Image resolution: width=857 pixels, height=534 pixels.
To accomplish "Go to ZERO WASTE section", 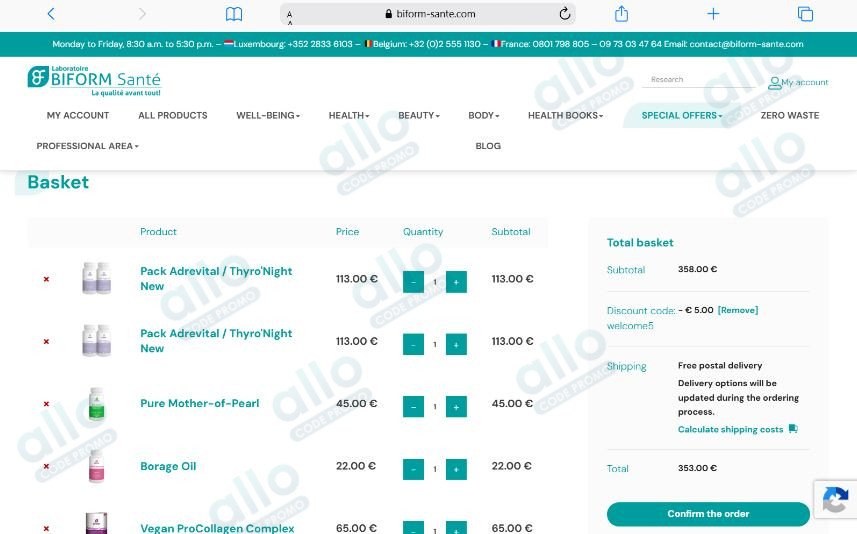I will (x=790, y=115).
